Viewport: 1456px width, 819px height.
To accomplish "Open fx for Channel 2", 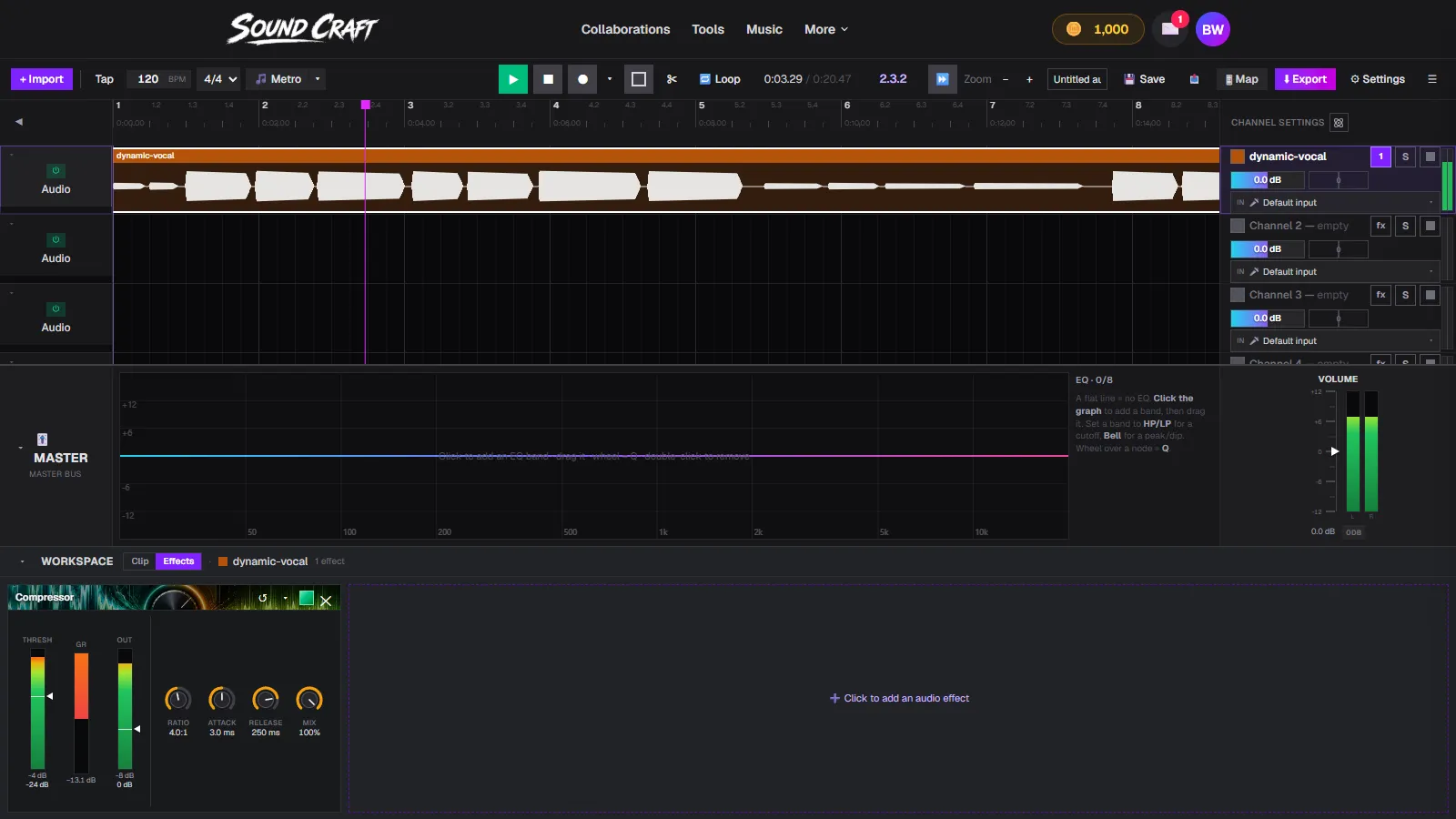I will tap(1380, 226).
